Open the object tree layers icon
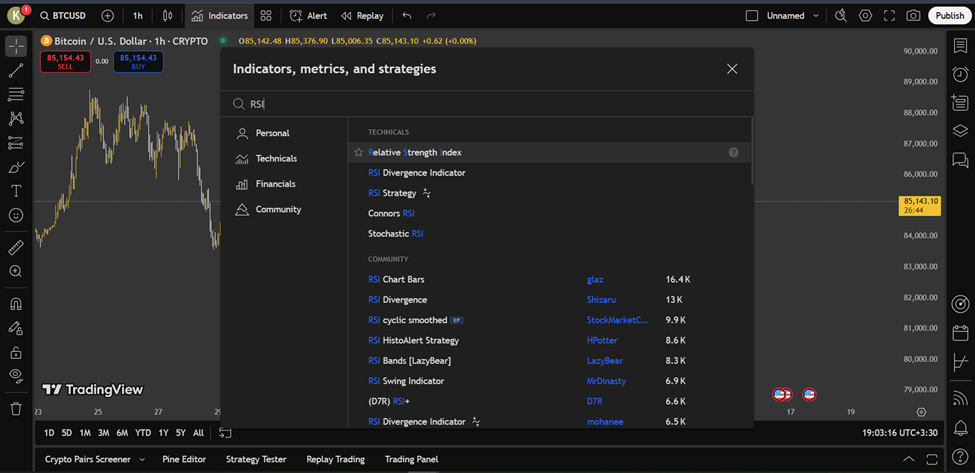Screen dimensions: 975x473 (x=960, y=131)
